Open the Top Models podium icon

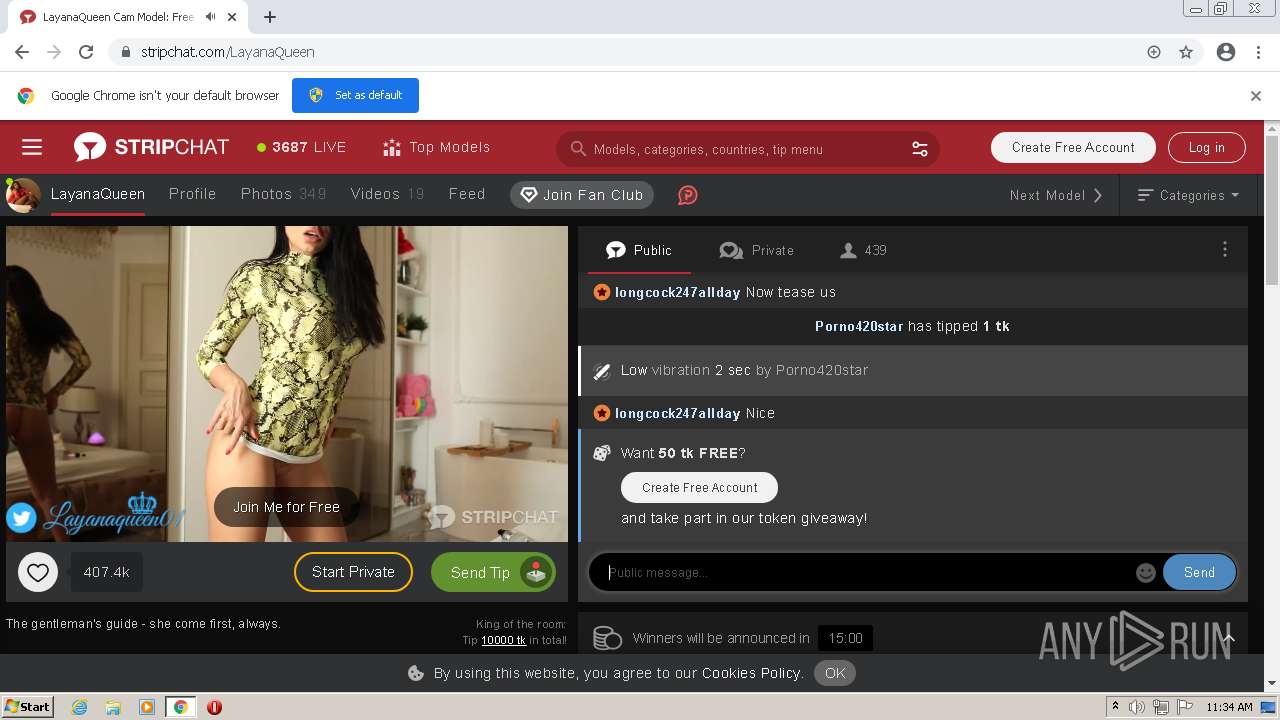[x=392, y=147]
